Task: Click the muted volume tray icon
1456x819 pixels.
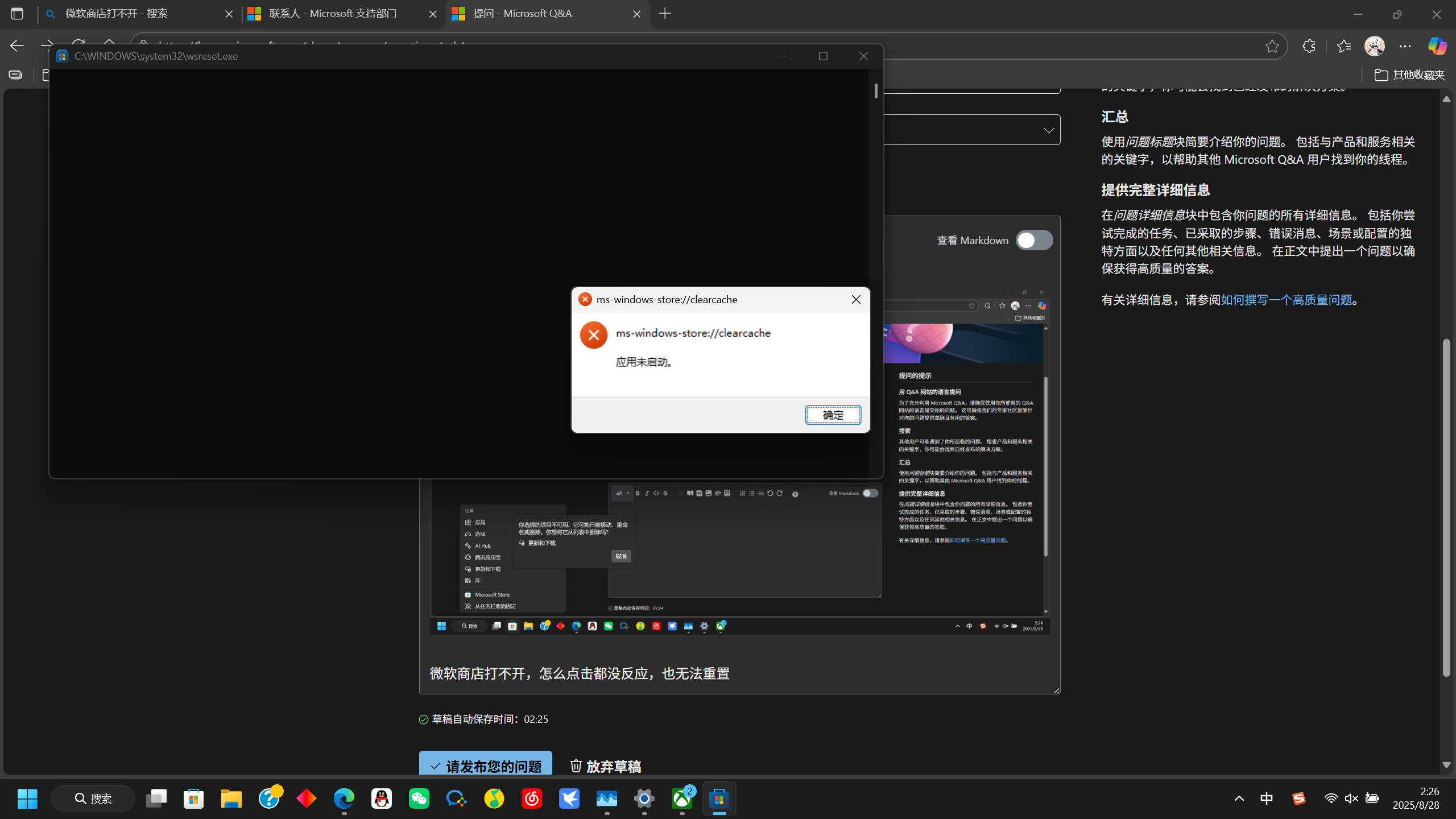Action: coord(1351,799)
